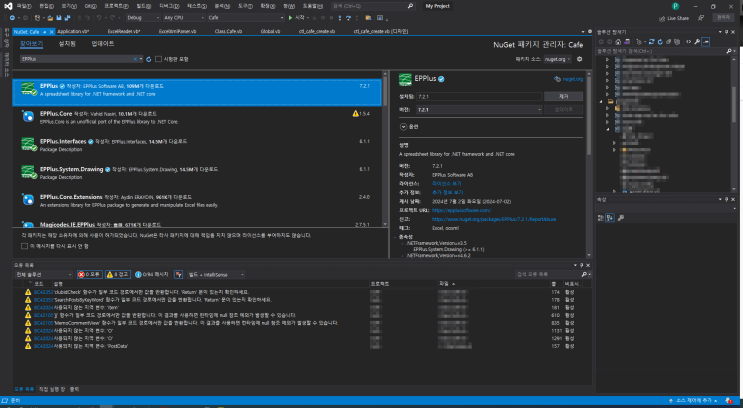The height and width of the screenshot is (408, 743).
Task: Open Solution Explorer properties wrench icon
Action: click(x=697, y=41)
